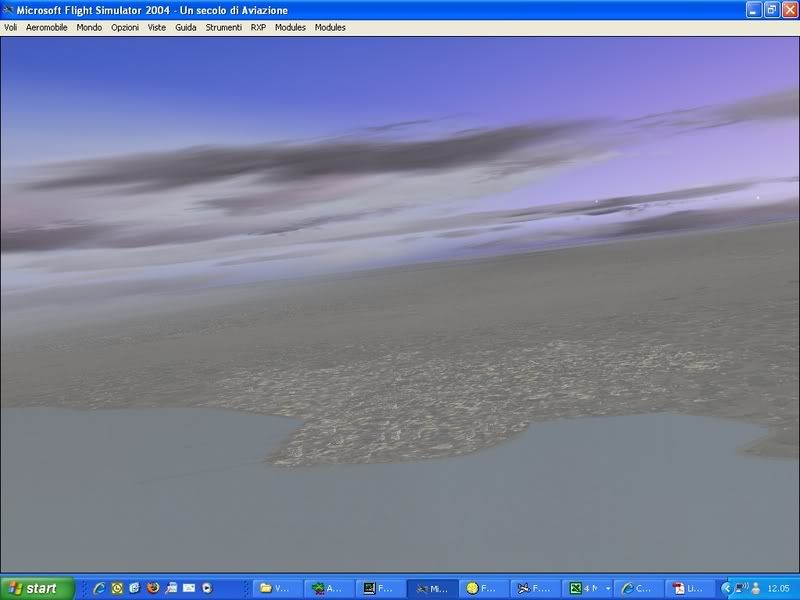
Task: Open the Strumenti menu
Action: click(x=223, y=28)
